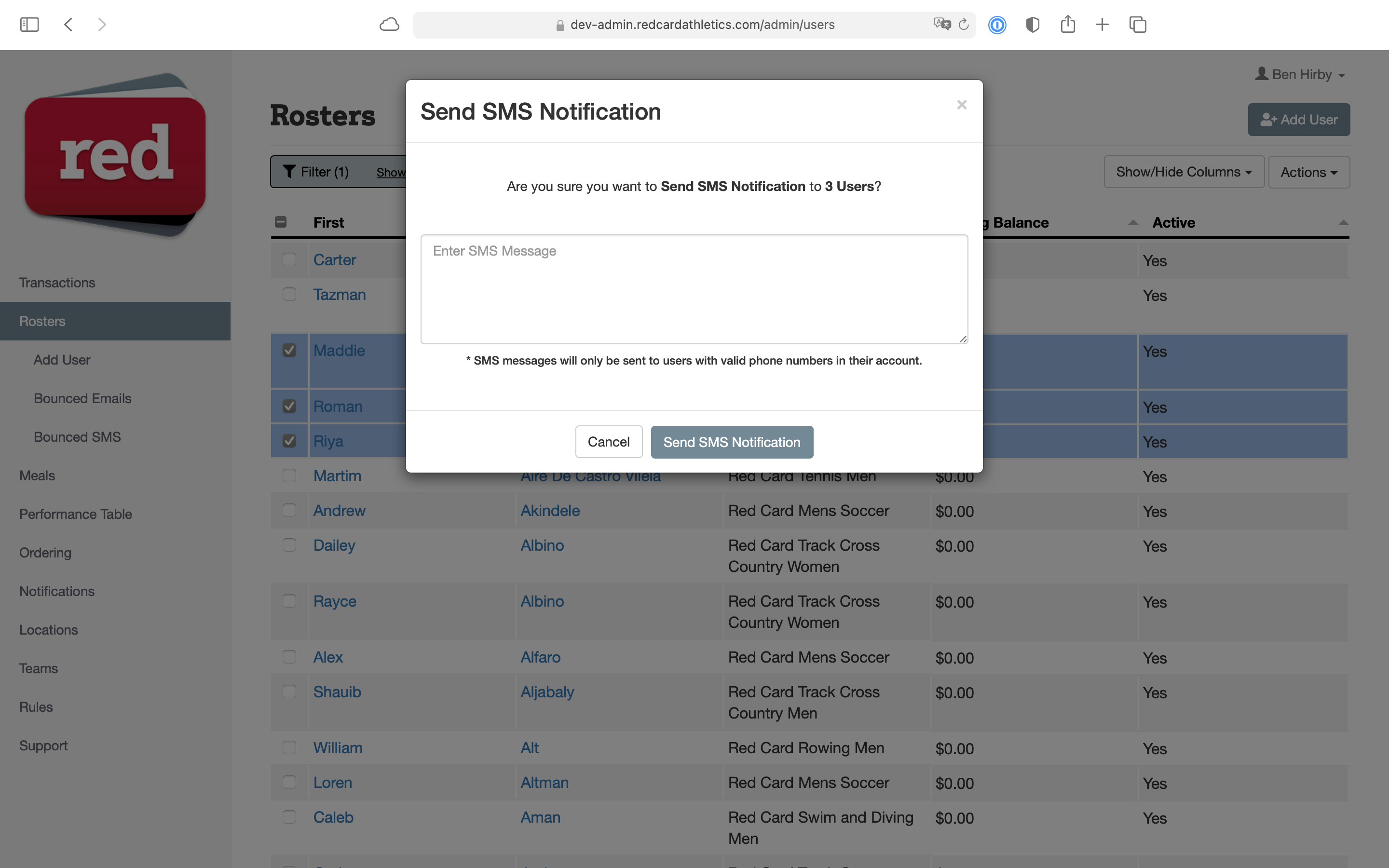
Task: Open the Rayce user link
Action: (335, 601)
